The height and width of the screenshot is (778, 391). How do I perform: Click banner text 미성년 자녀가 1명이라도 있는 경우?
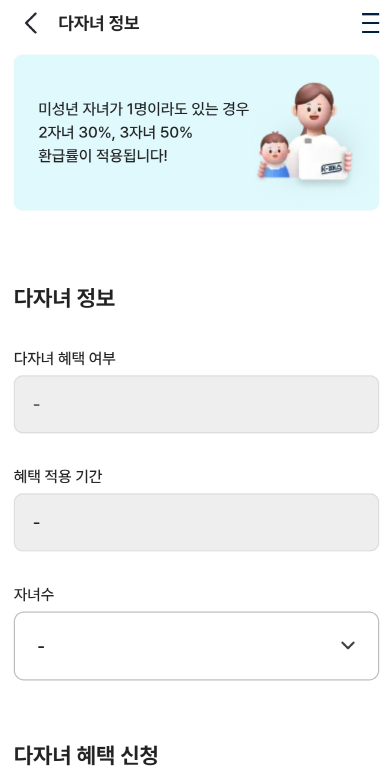(x=144, y=109)
